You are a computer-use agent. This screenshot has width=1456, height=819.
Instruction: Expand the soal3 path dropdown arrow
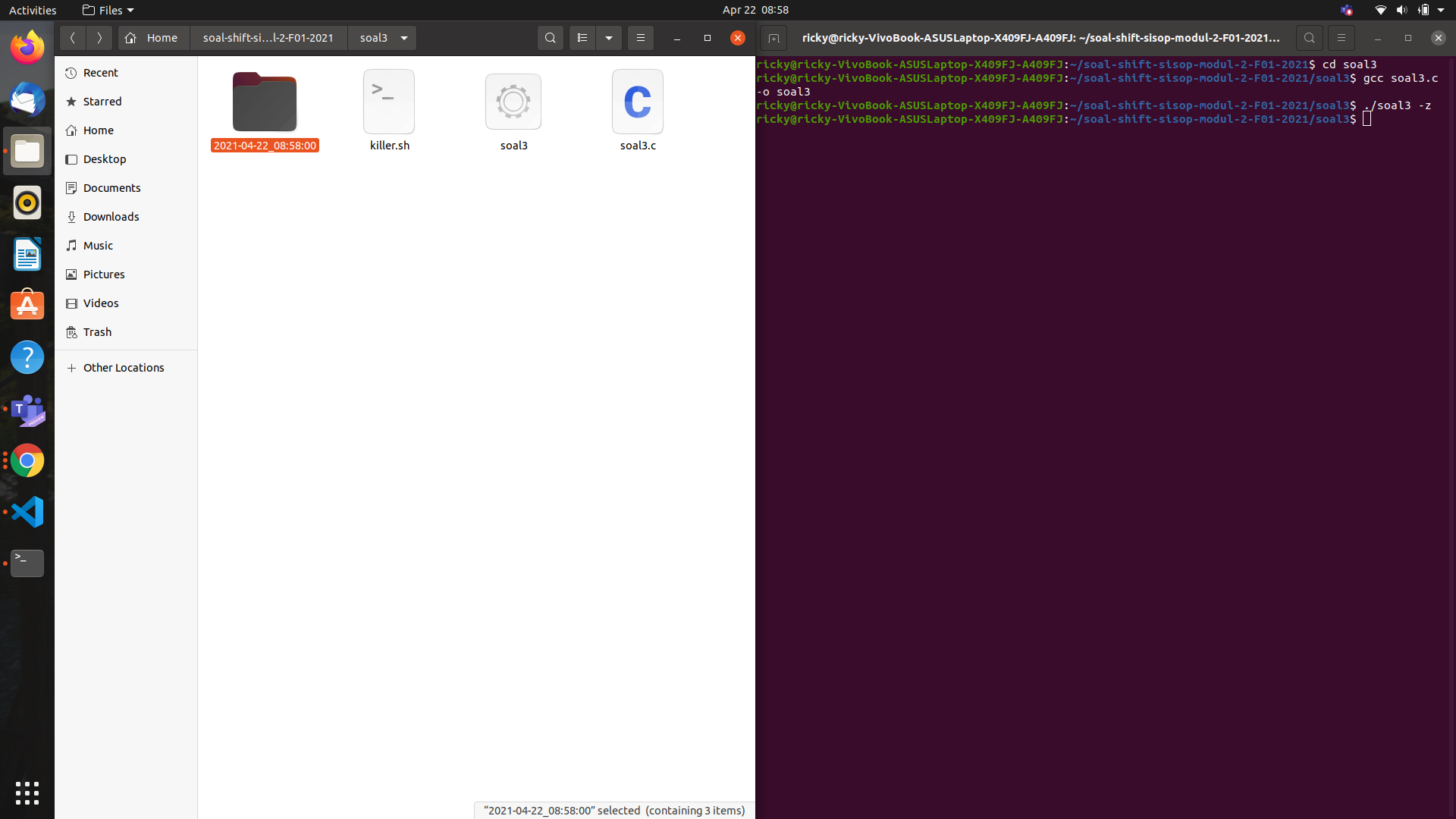404,38
